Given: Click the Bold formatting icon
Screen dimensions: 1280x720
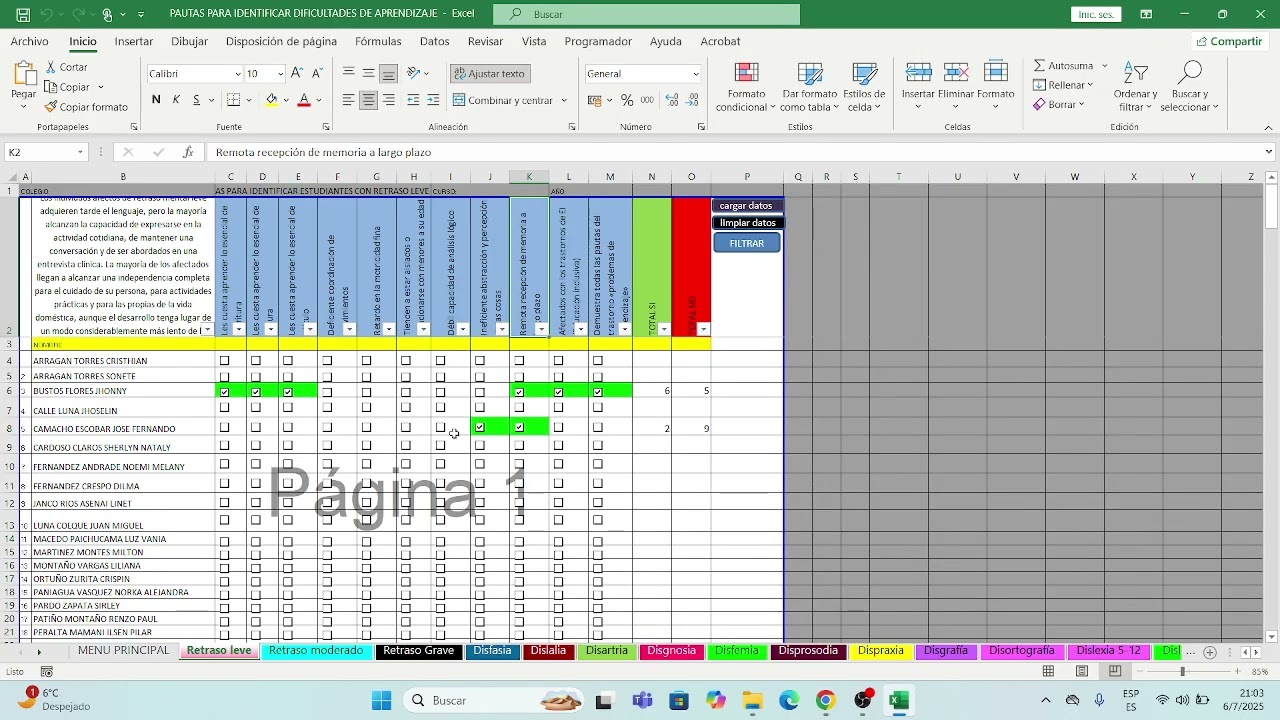Looking at the screenshot, I should (156, 100).
